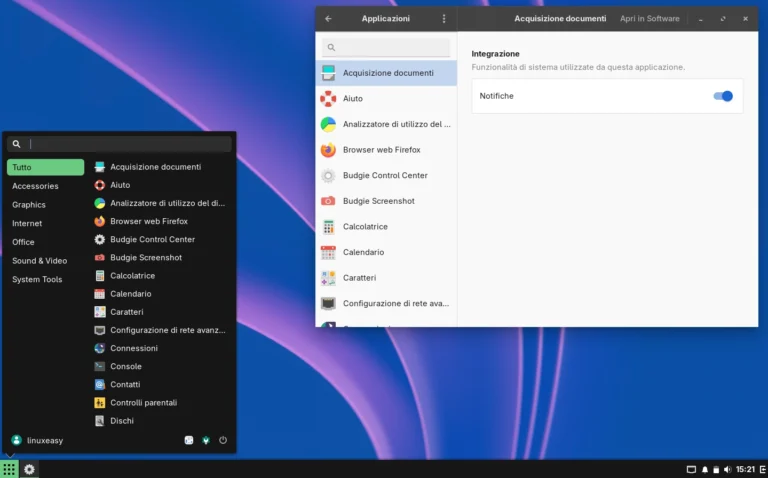The image size is (768, 478).
Task: Show the System Tools category
Action: 37,280
